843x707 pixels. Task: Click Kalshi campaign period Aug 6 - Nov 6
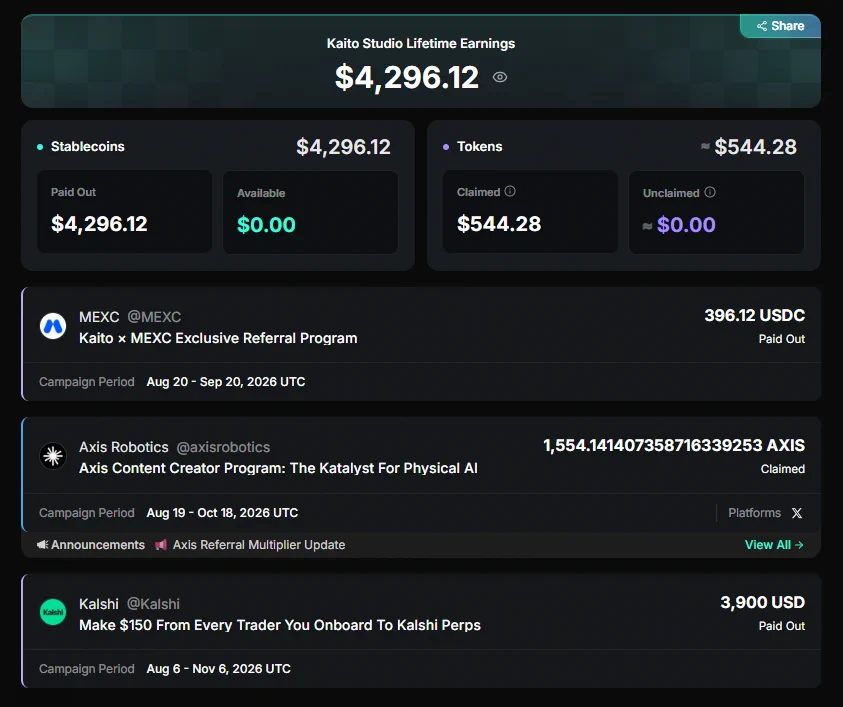(x=219, y=669)
